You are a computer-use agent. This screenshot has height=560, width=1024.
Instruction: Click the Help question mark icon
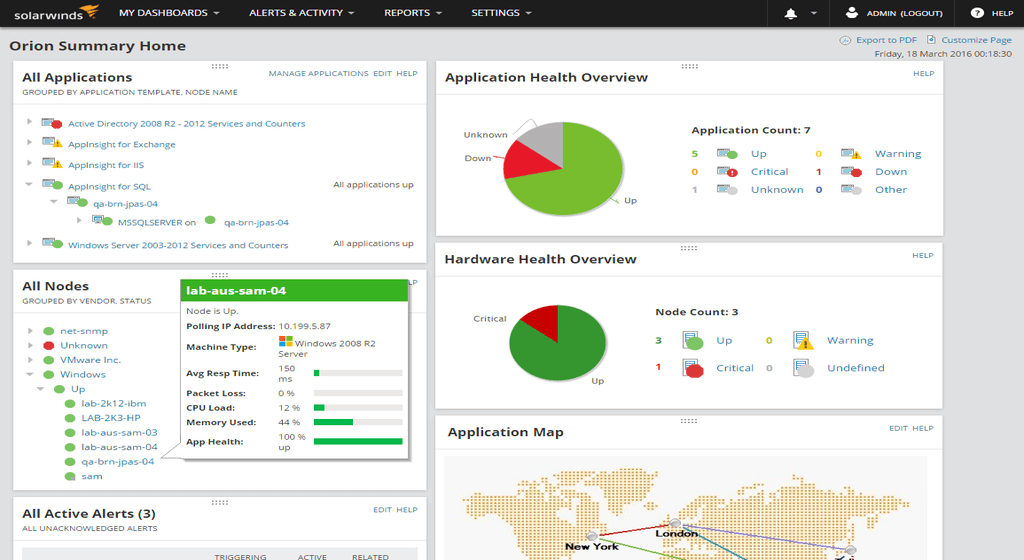pos(977,12)
